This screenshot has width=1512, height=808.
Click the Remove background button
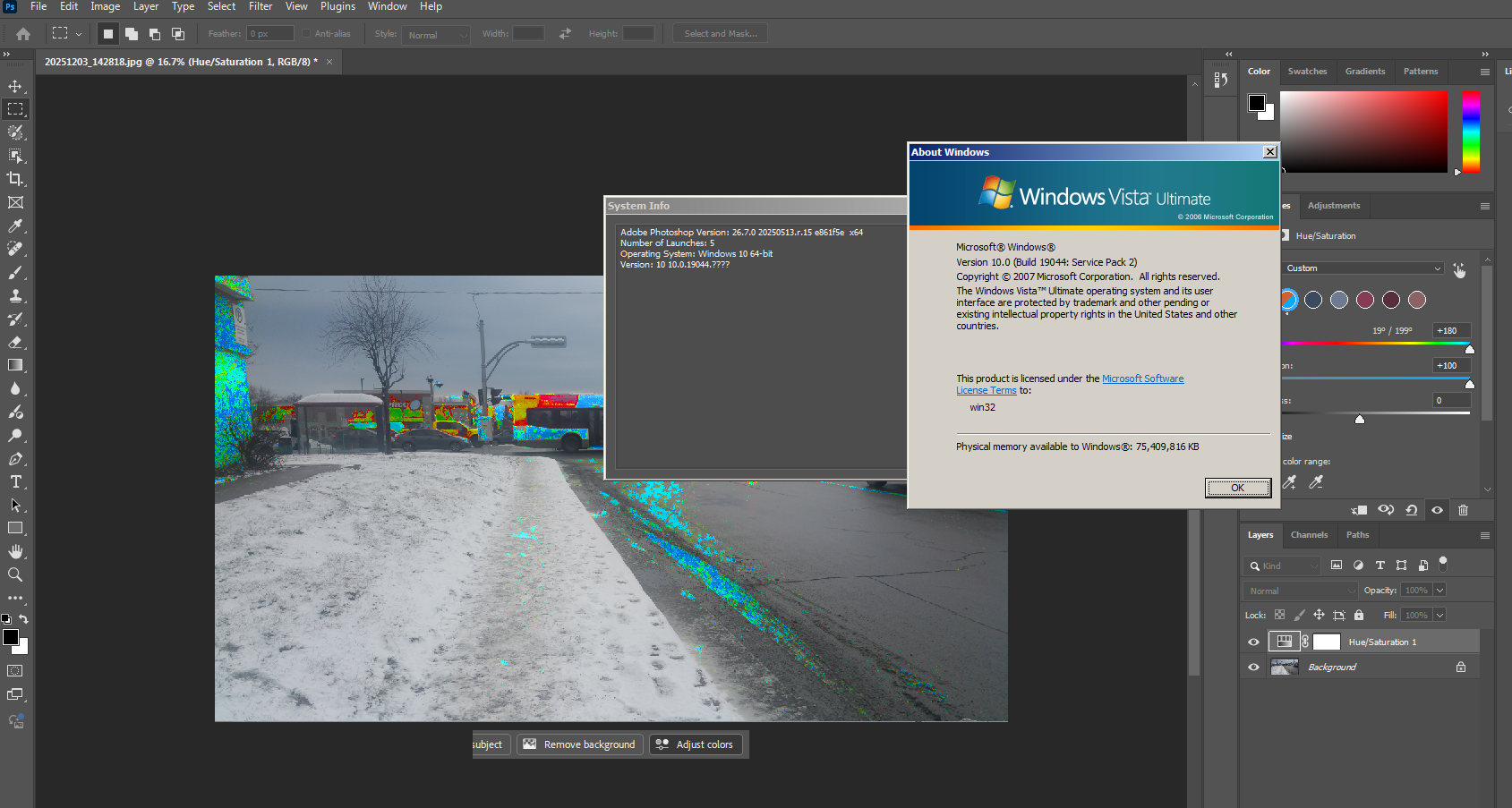point(580,744)
